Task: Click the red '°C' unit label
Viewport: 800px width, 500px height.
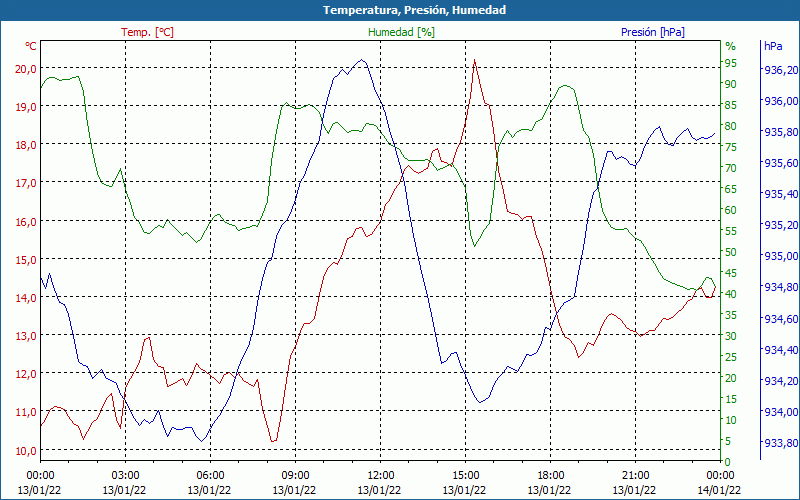Action: [31, 46]
